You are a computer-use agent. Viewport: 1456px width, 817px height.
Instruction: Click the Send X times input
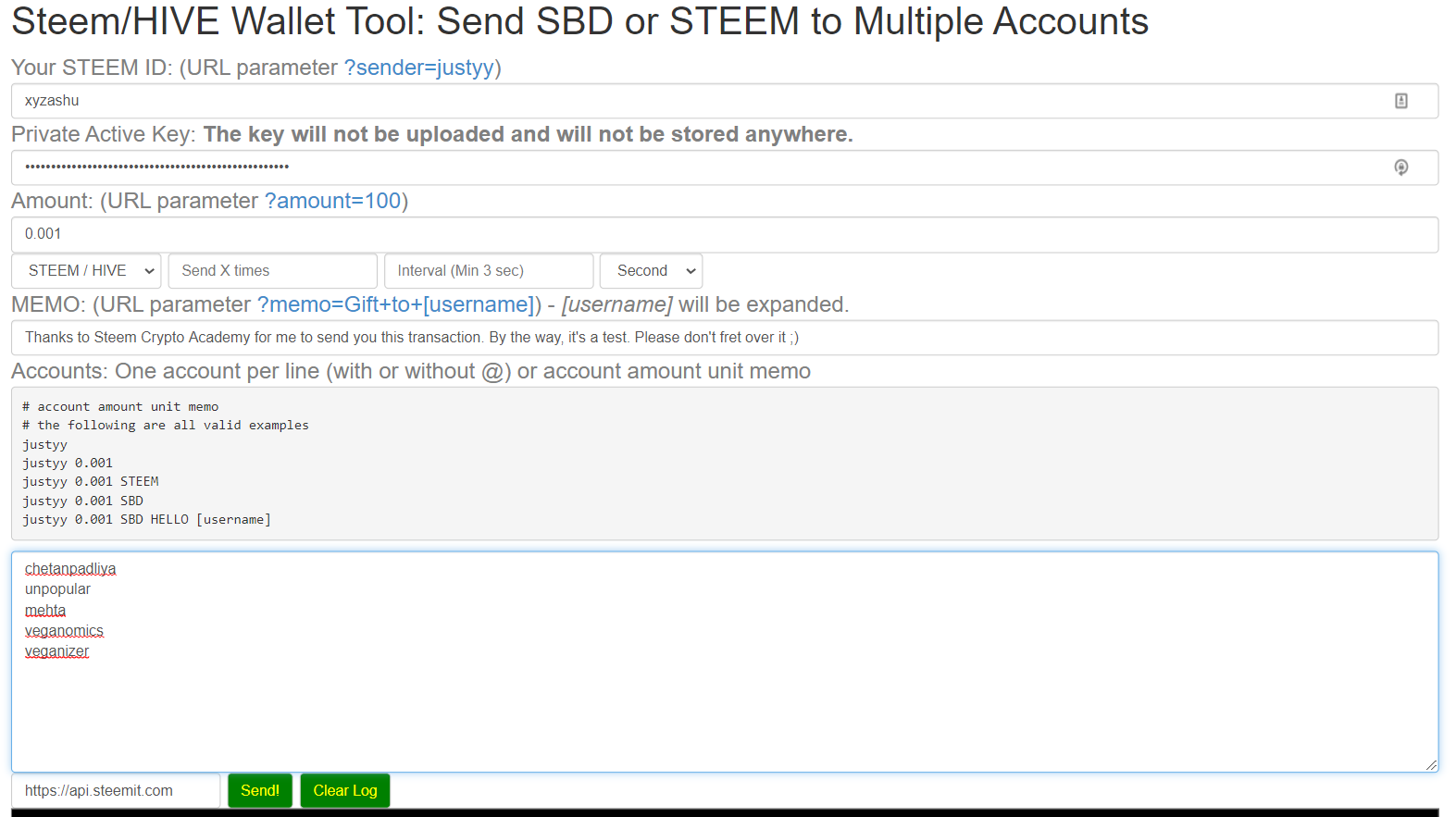pos(273,271)
